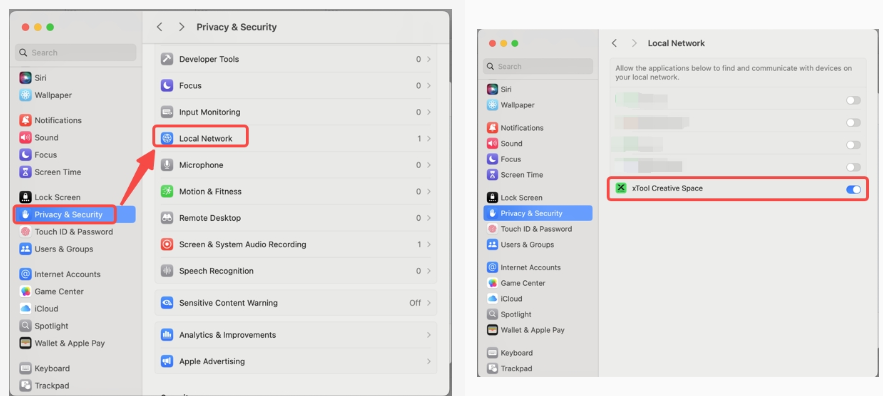Screen dimensions: 883x396
Task: Click the Screen & System Audio Recording icon
Action: (x=167, y=244)
